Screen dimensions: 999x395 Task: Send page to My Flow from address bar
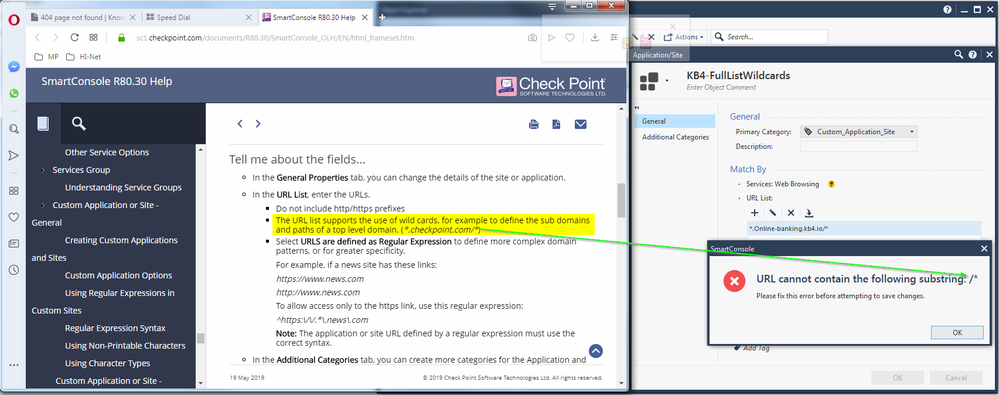click(552, 38)
